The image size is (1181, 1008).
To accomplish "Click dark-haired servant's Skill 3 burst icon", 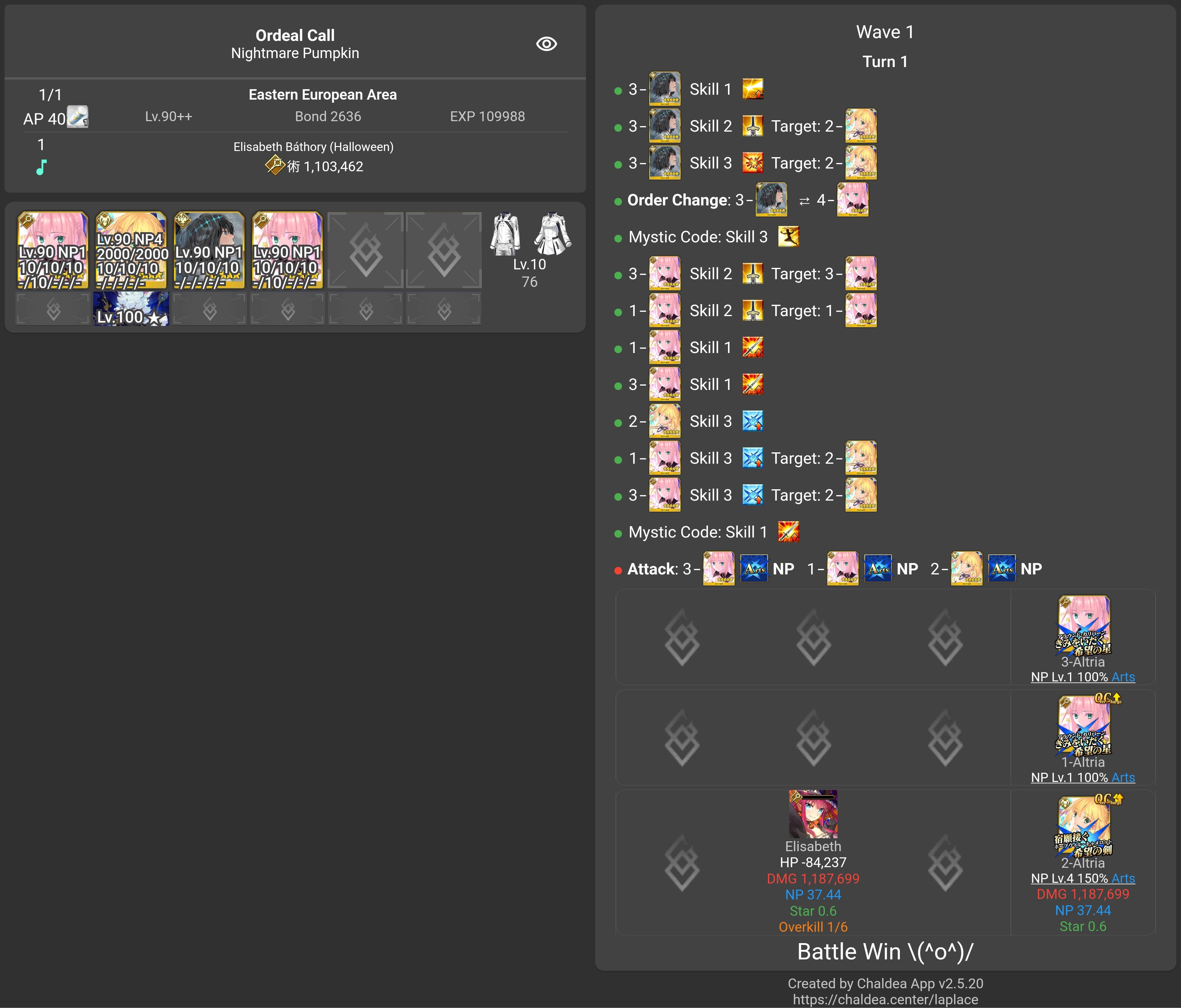I will pyautogui.click(x=752, y=163).
